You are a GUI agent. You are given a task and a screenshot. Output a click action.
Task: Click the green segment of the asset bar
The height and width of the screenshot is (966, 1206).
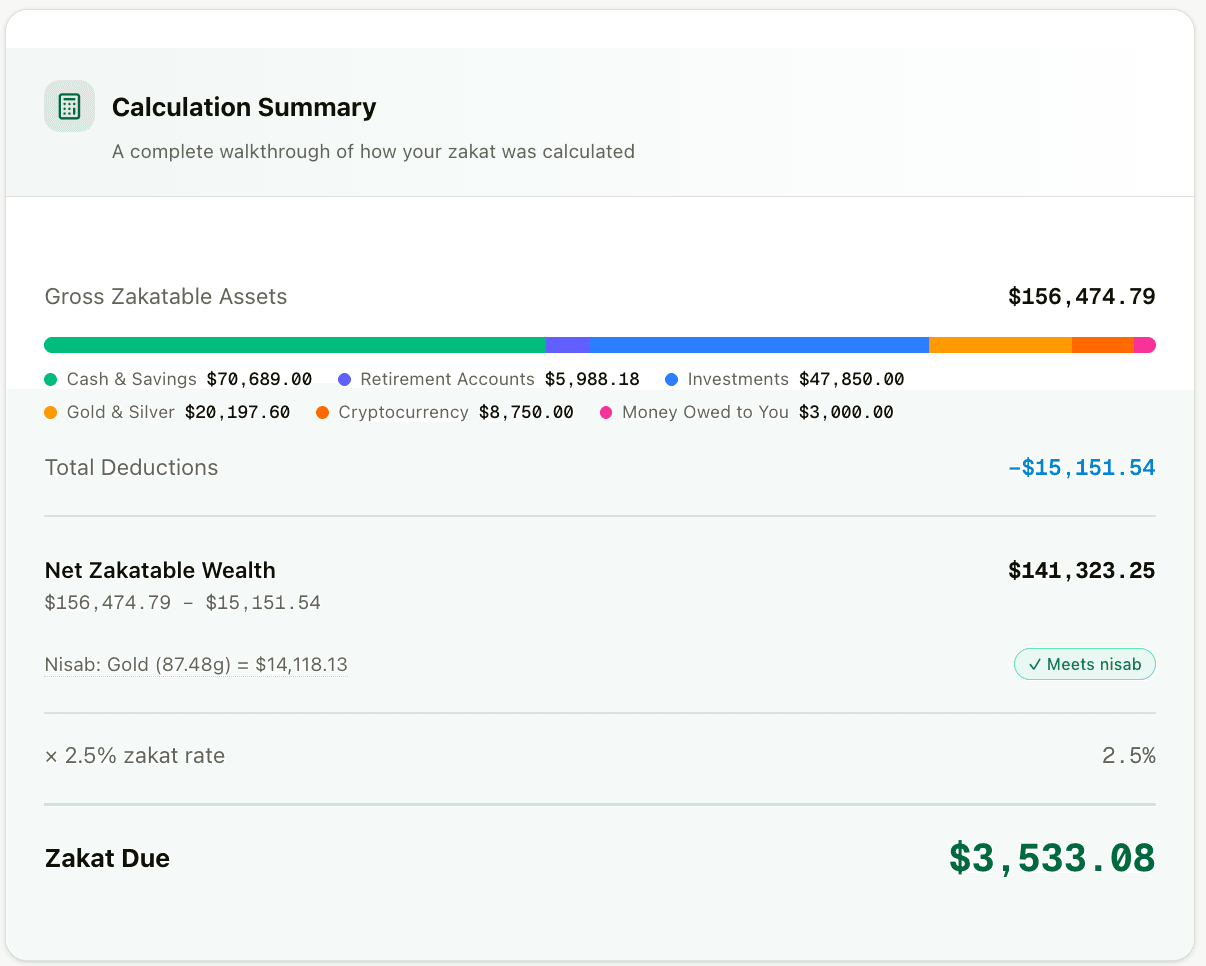[290, 344]
